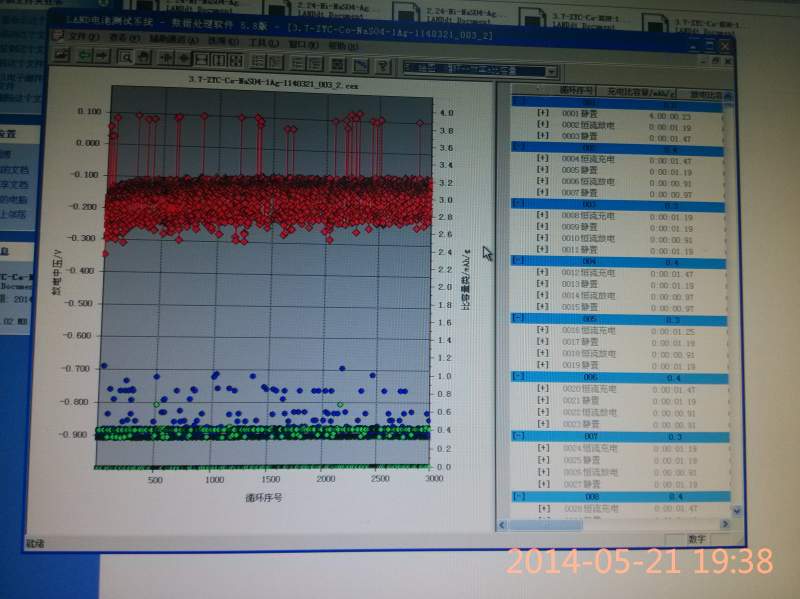Expand step 0012 恒流充电
800x599 pixels.
[543, 272]
